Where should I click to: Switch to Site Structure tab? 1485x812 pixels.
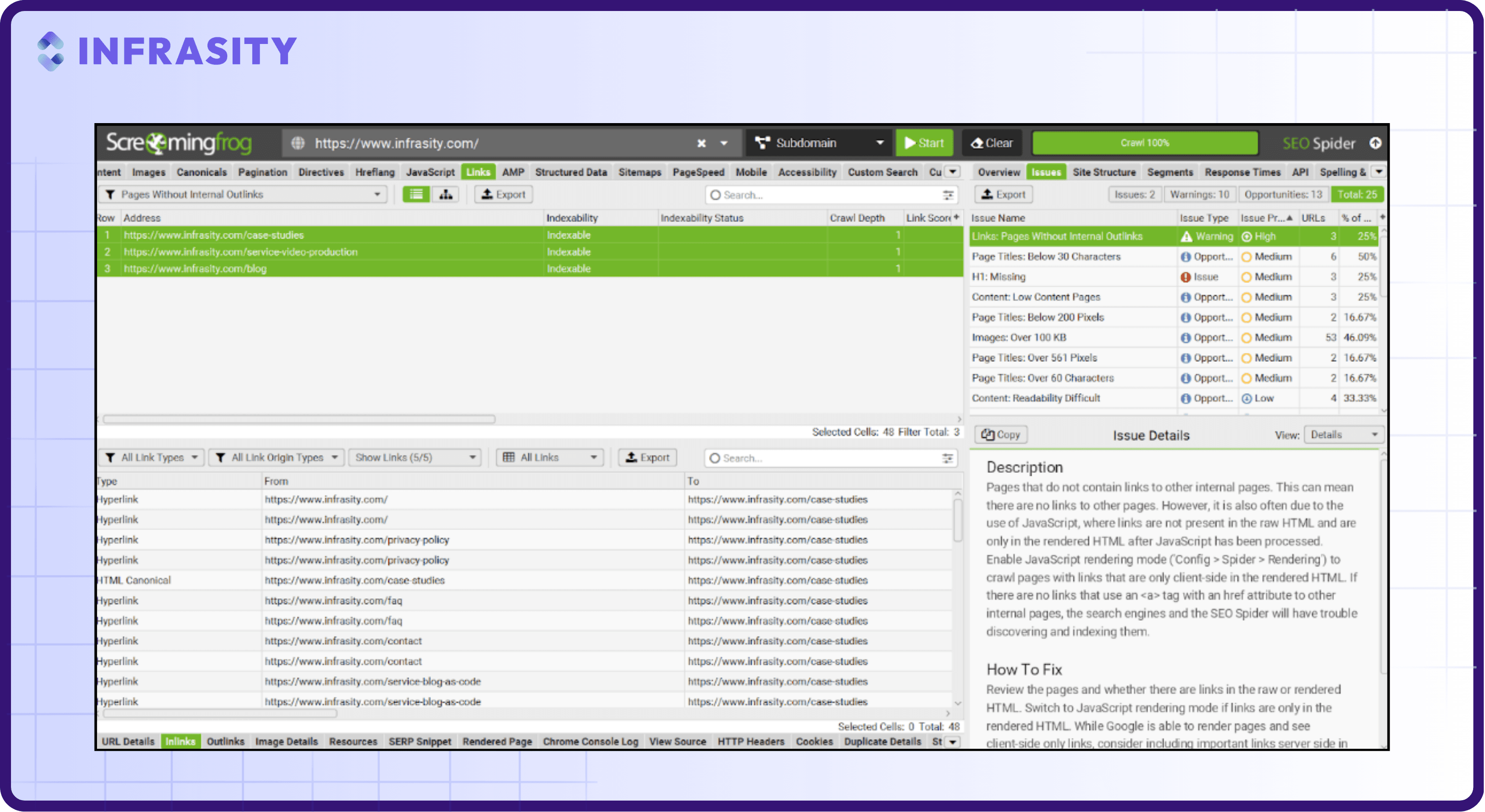(x=1104, y=172)
